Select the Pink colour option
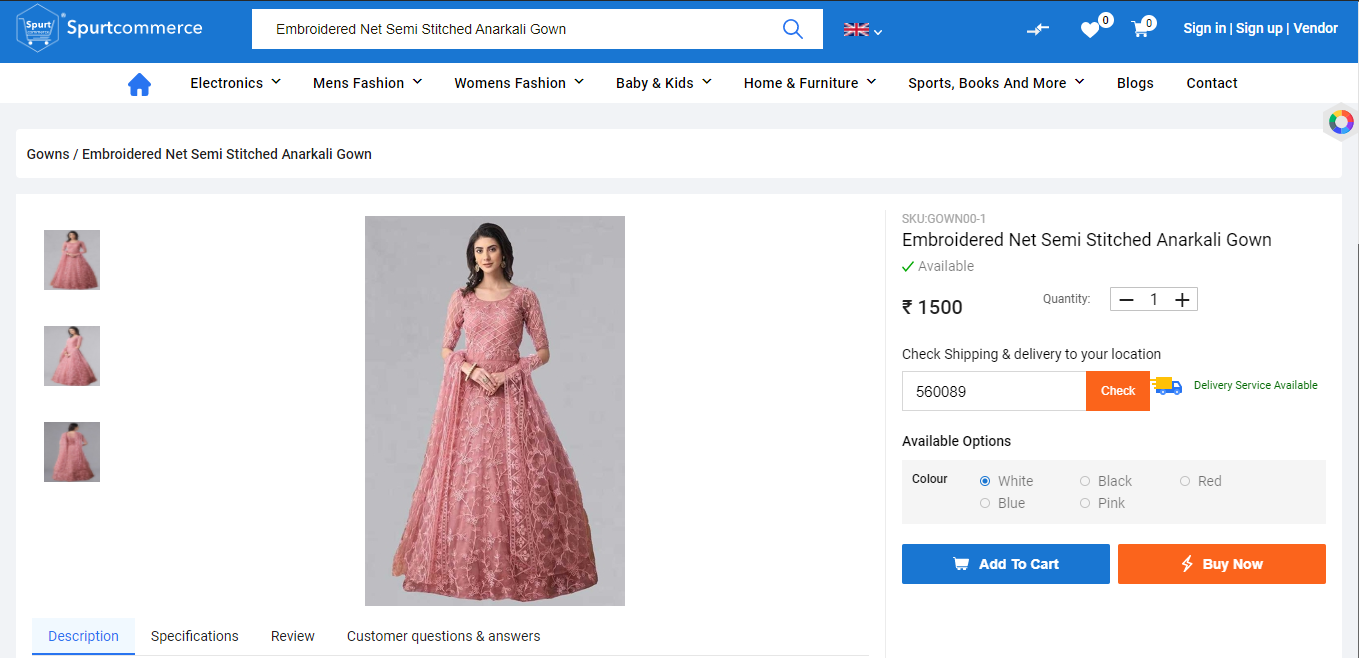The height and width of the screenshot is (658, 1359). [x=1085, y=503]
